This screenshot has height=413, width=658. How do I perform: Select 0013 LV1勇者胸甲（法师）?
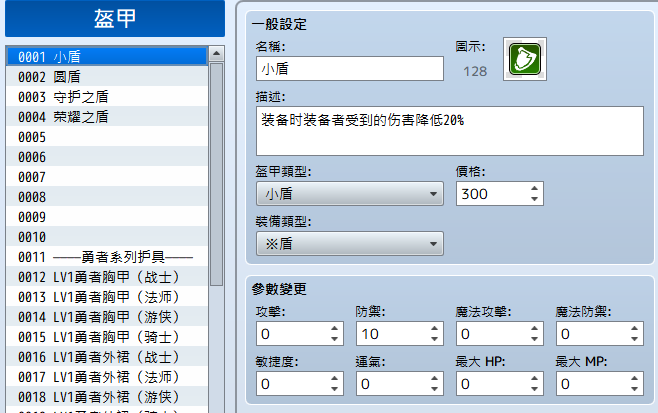[x=107, y=296]
